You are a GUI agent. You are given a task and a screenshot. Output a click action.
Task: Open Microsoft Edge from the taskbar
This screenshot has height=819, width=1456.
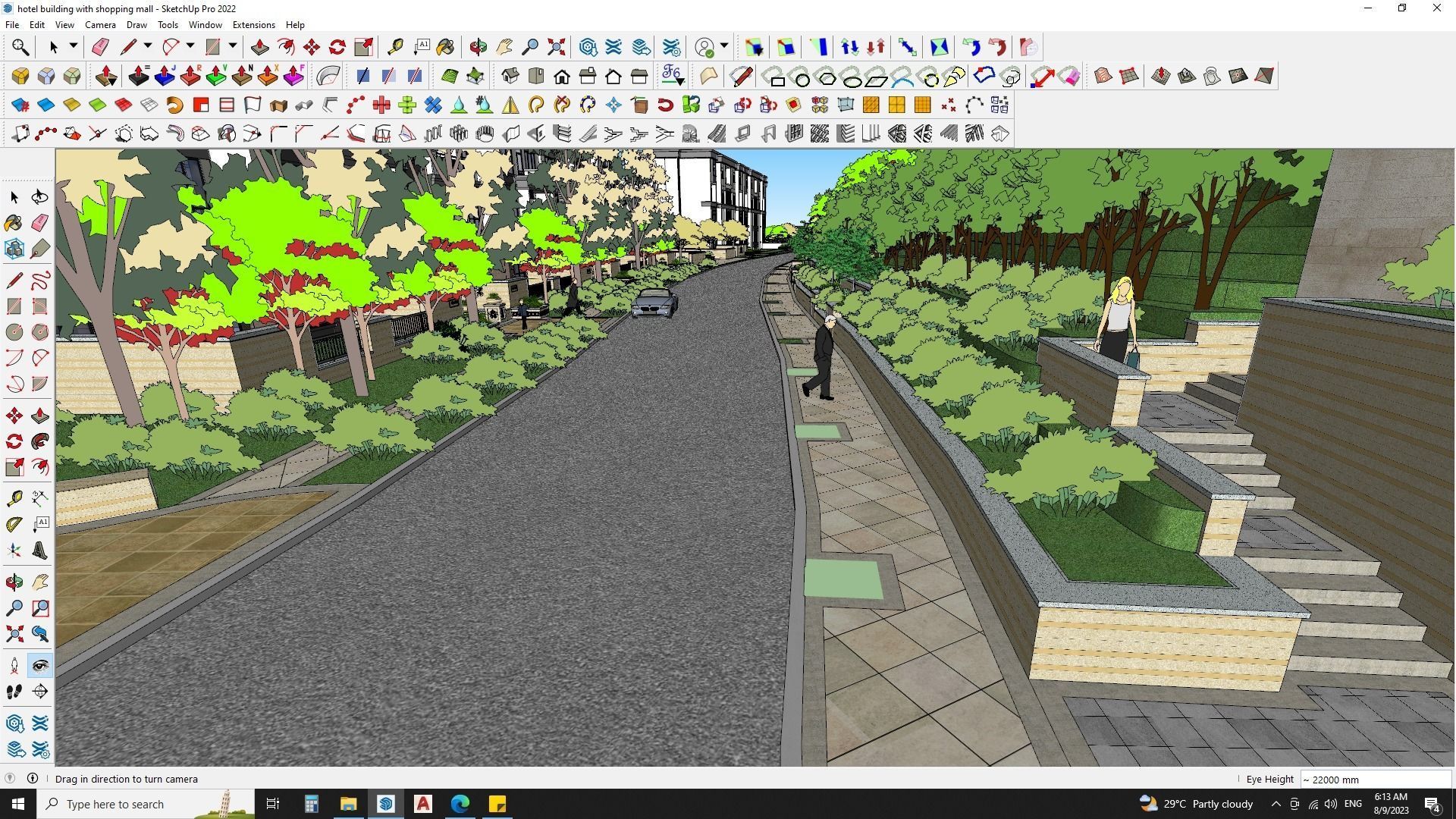[460, 804]
